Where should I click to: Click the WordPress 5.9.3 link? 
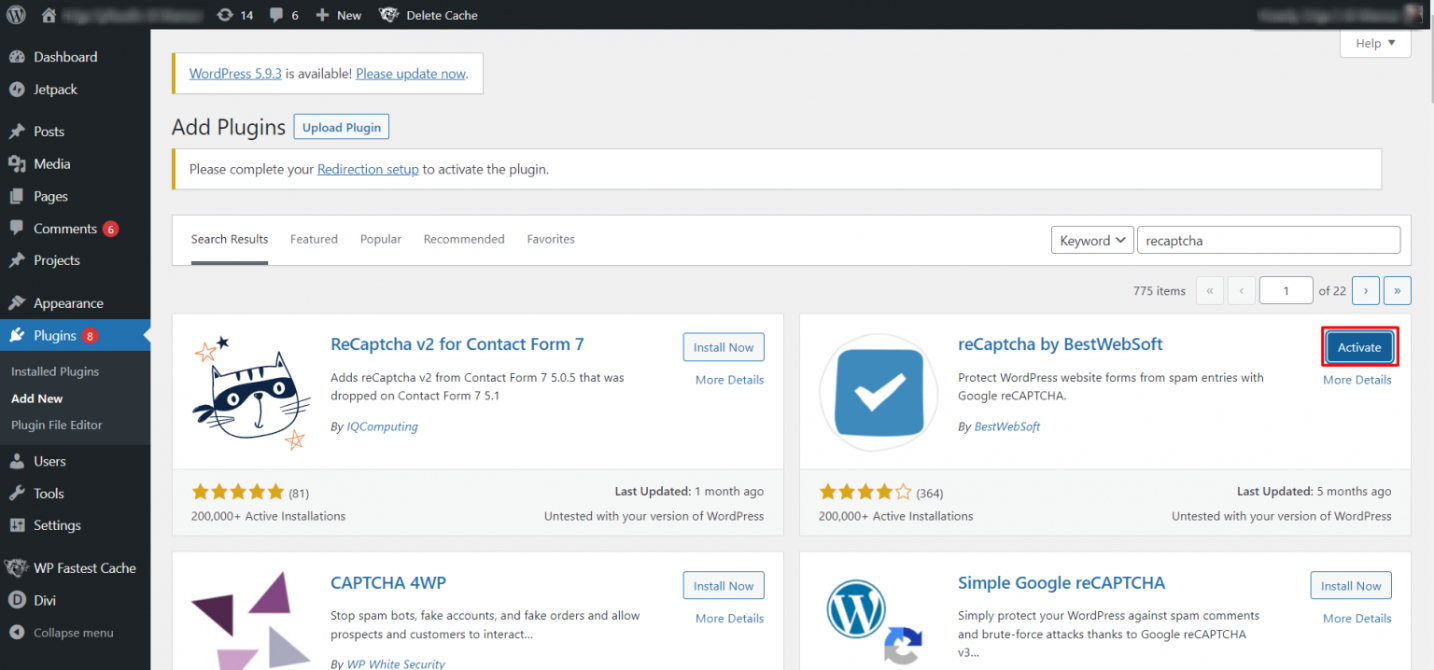click(x=235, y=73)
